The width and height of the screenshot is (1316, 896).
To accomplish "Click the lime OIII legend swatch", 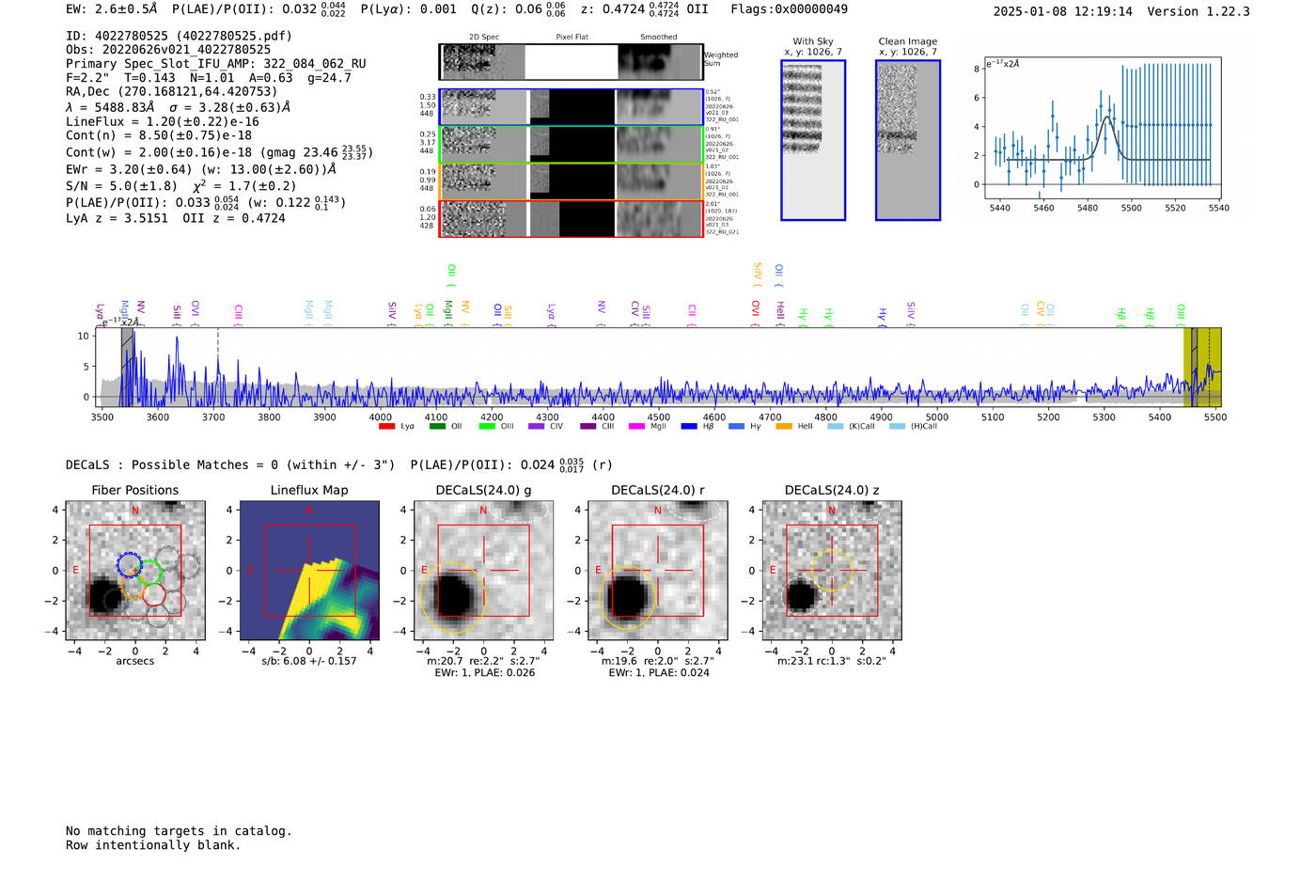I will [x=487, y=427].
